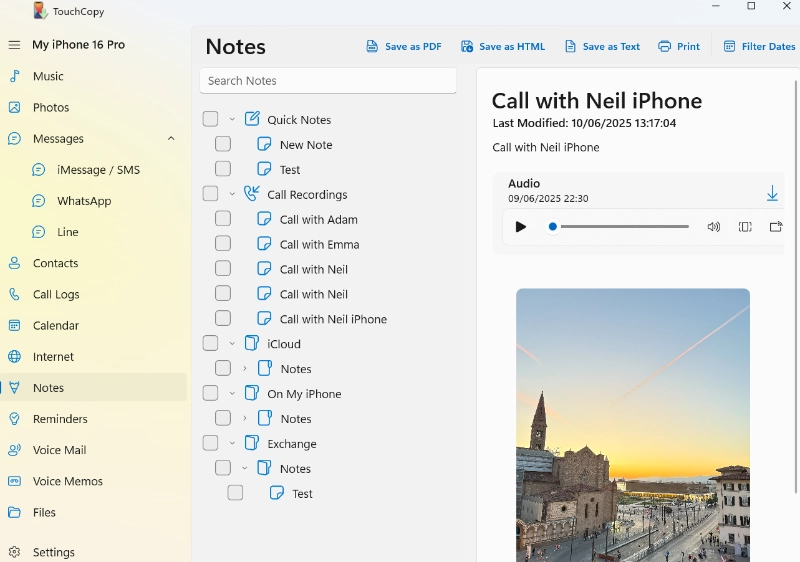Tick the On My iPhone checkbox
Screen dimensions: 800x562
(x=210, y=393)
